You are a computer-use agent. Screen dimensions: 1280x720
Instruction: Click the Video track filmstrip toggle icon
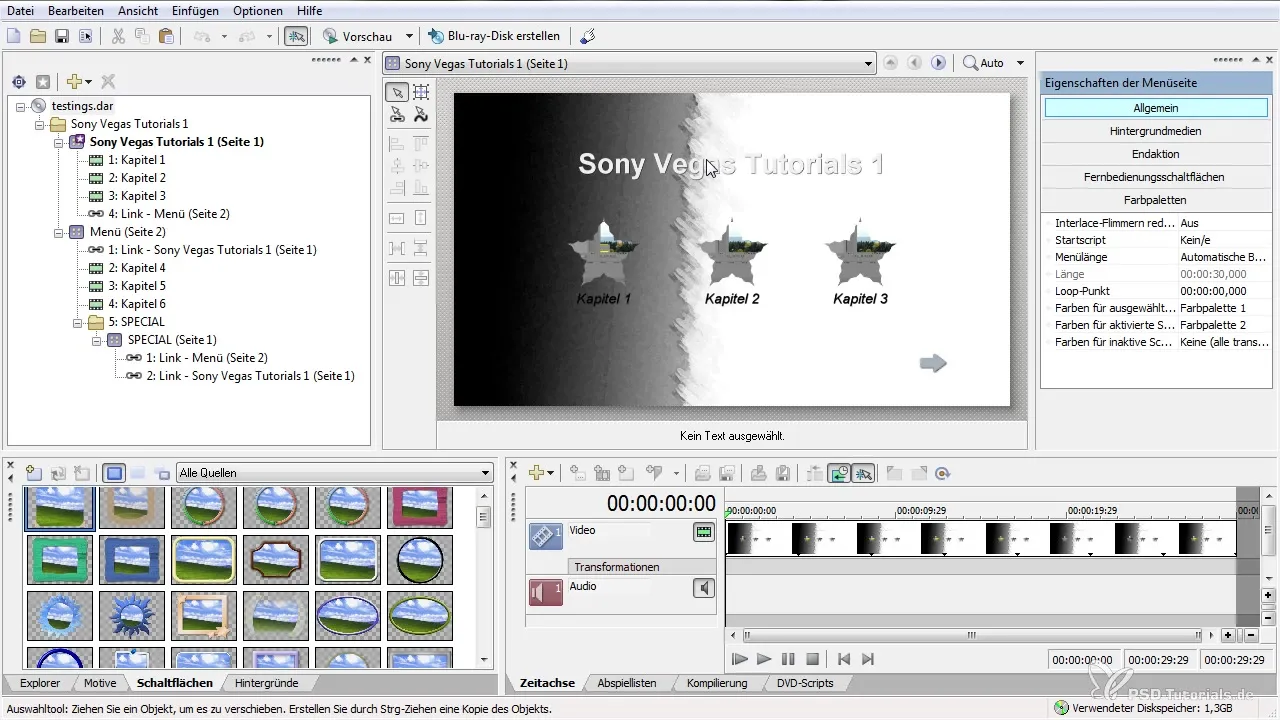click(x=704, y=533)
